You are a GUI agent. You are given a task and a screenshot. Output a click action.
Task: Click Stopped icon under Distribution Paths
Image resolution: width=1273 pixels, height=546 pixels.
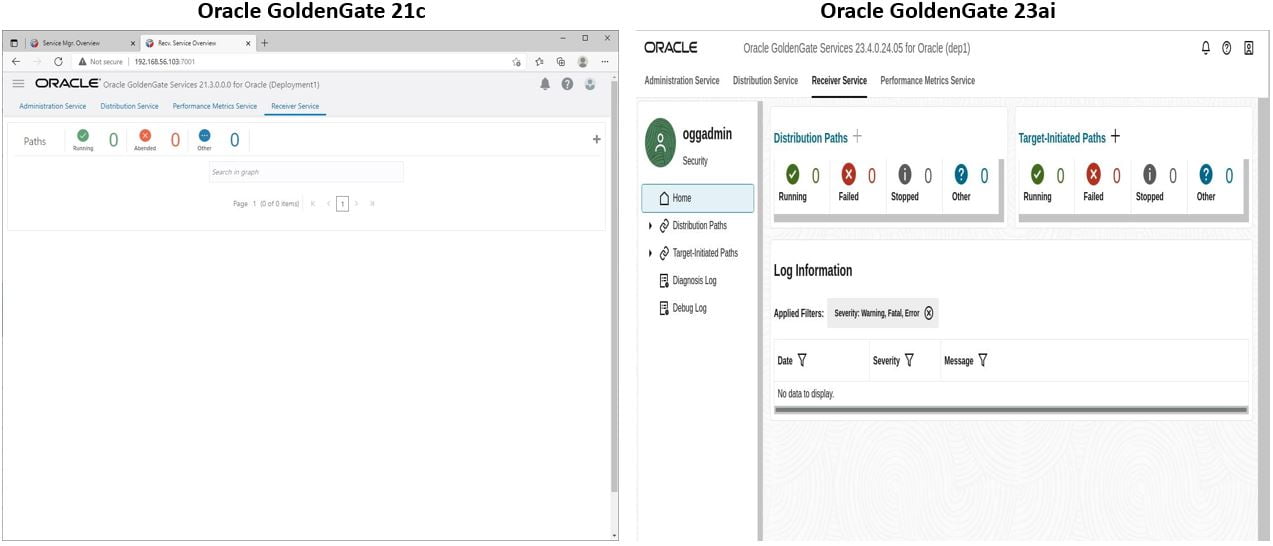click(905, 175)
